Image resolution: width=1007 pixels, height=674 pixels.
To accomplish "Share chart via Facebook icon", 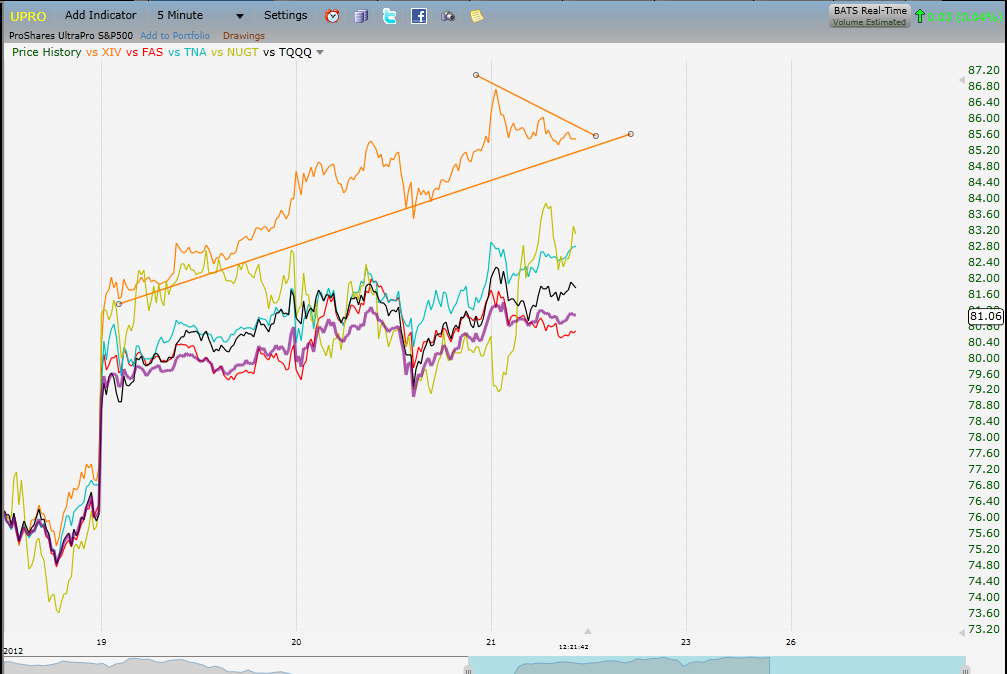I will pos(419,16).
